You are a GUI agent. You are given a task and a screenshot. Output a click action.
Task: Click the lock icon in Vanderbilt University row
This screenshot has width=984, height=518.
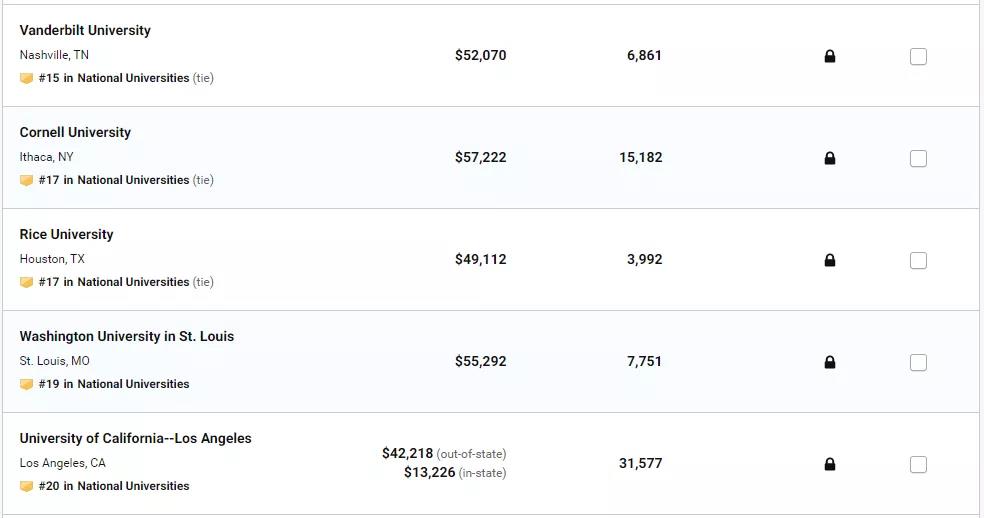[830, 57]
